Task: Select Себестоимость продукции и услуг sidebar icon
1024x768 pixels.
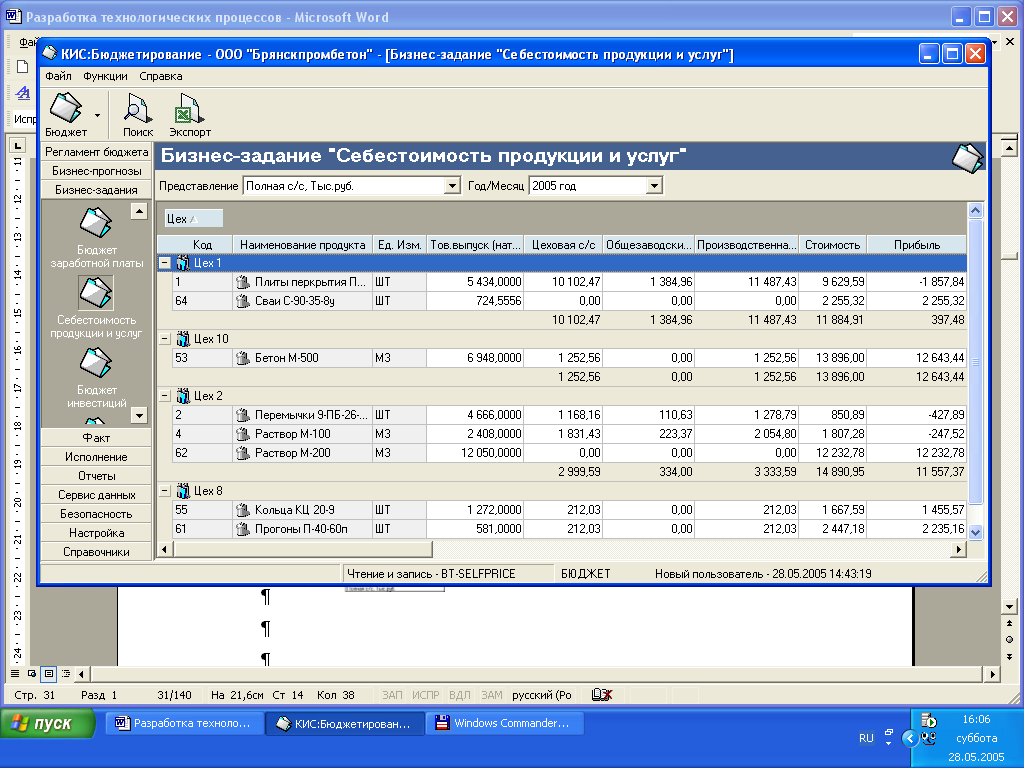Action: click(96, 292)
